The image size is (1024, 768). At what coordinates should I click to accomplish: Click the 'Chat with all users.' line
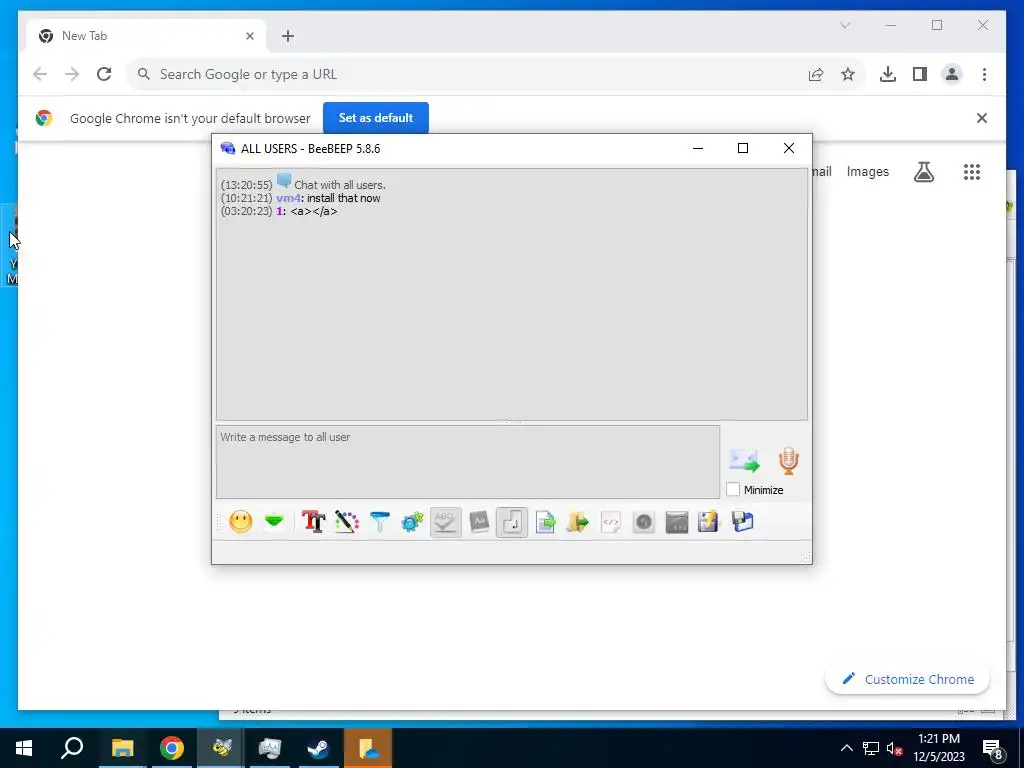pyautogui.click(x=340, y=185)
